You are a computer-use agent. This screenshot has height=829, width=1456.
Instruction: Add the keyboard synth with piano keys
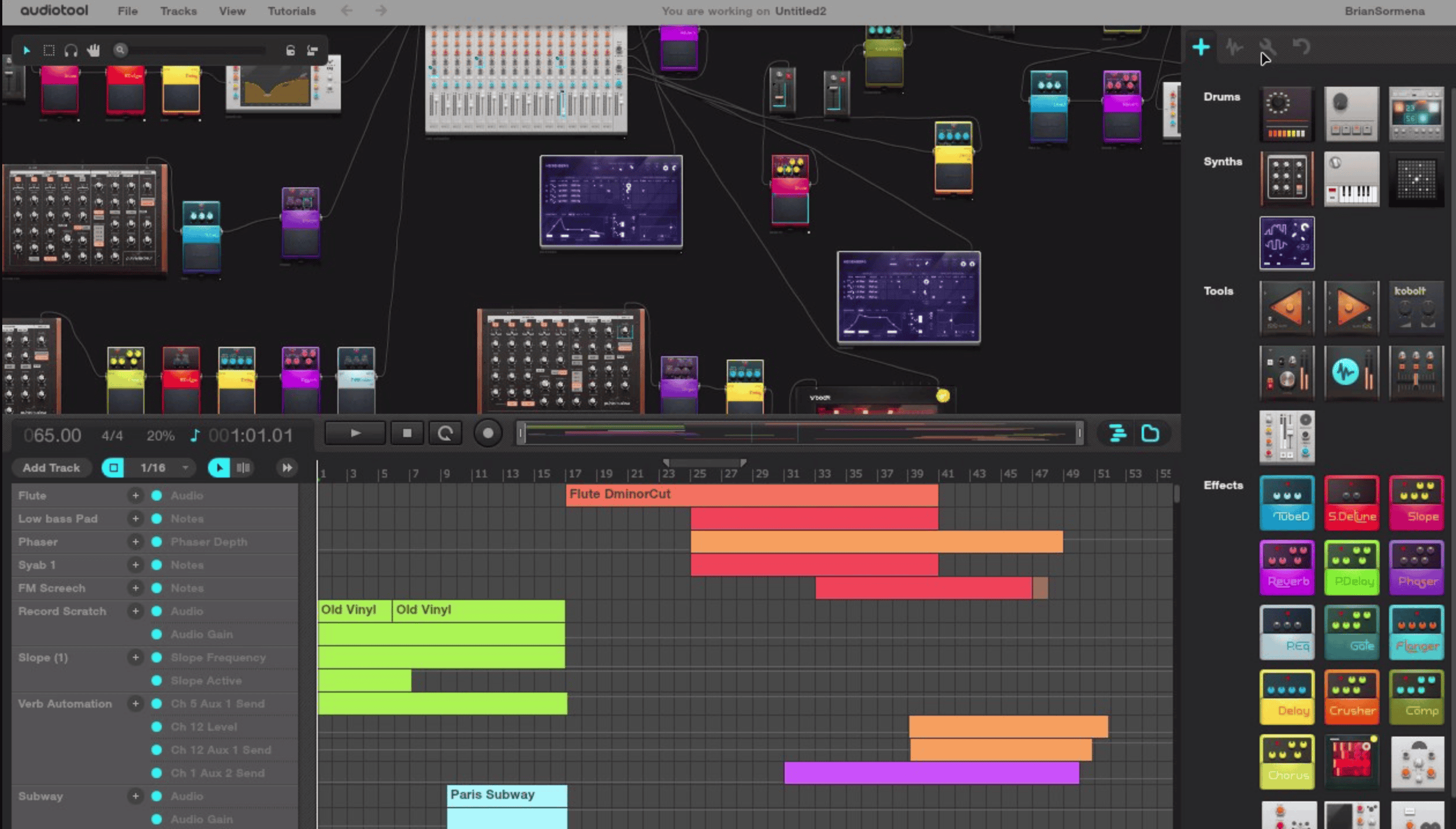pos(1351,179)
